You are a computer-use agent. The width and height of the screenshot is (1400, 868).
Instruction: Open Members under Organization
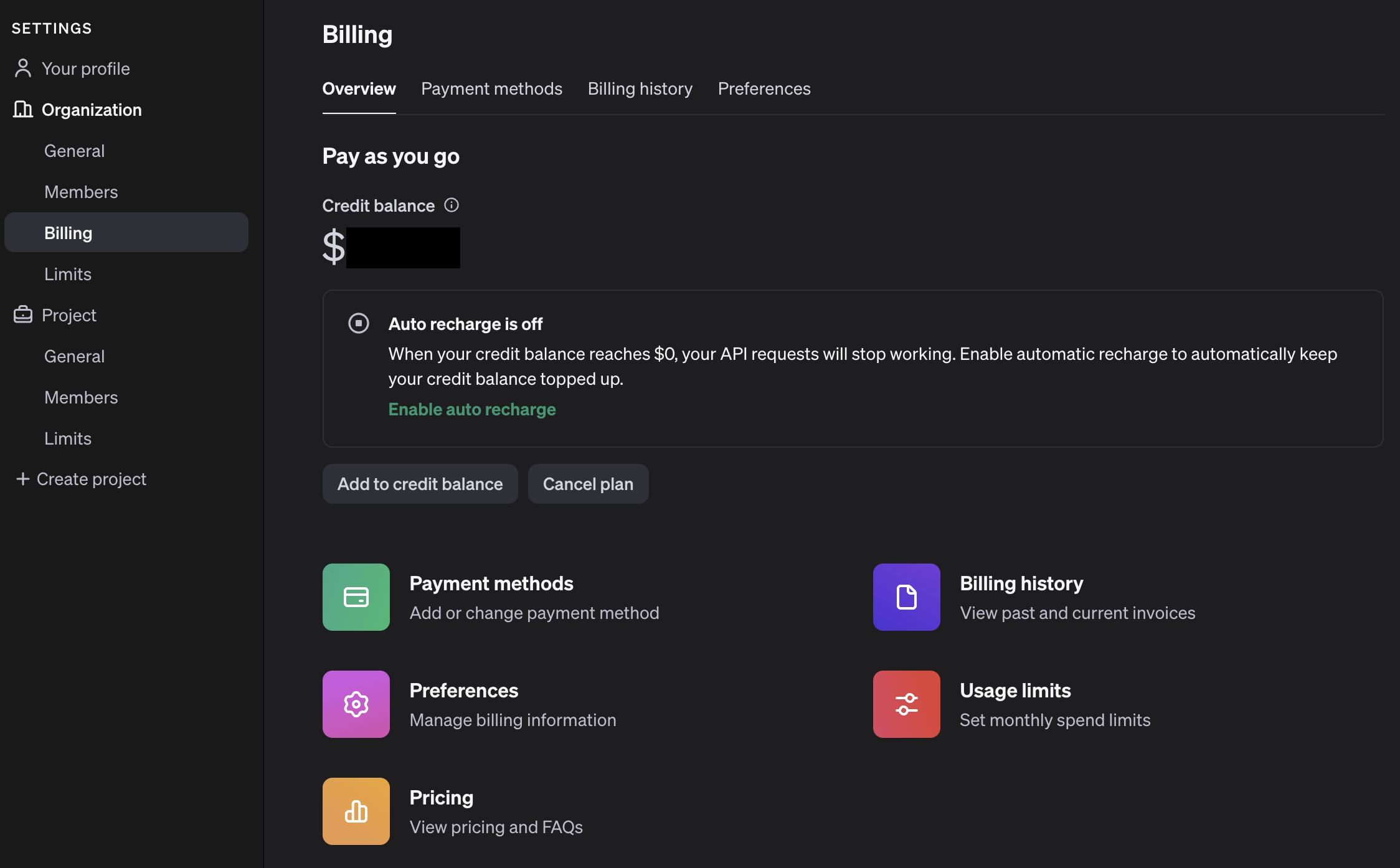(x=81, y=192)
